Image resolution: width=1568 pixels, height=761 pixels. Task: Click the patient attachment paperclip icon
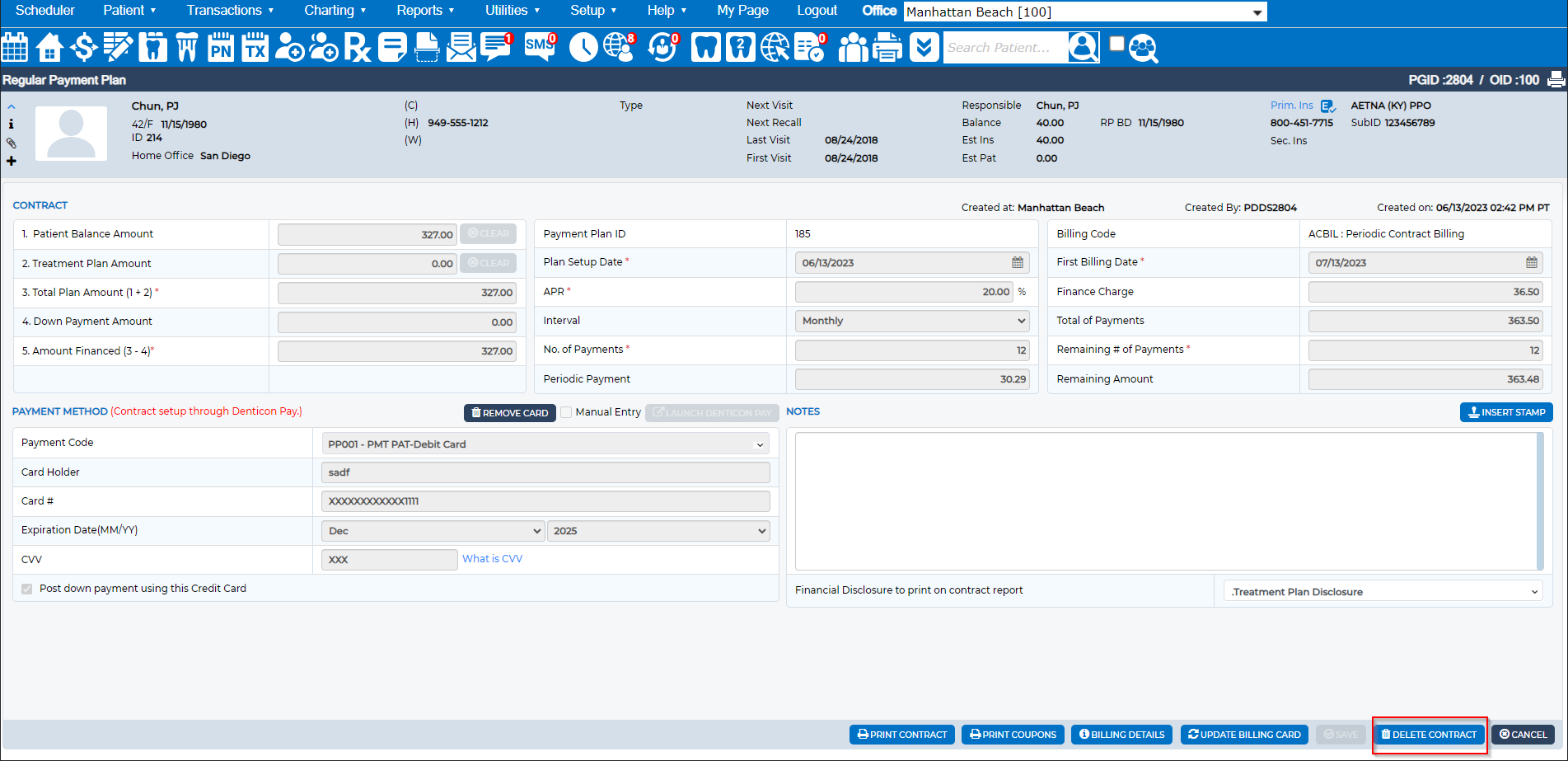pos(12,143)
